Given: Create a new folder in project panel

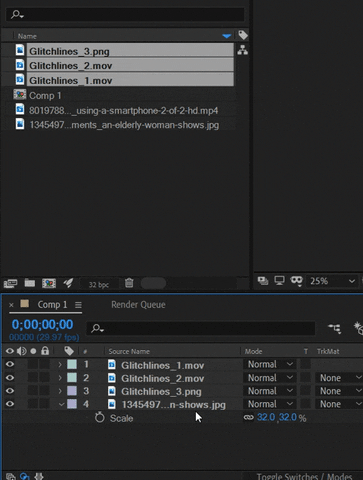Looking at the screenshot, I should (30, 283).
